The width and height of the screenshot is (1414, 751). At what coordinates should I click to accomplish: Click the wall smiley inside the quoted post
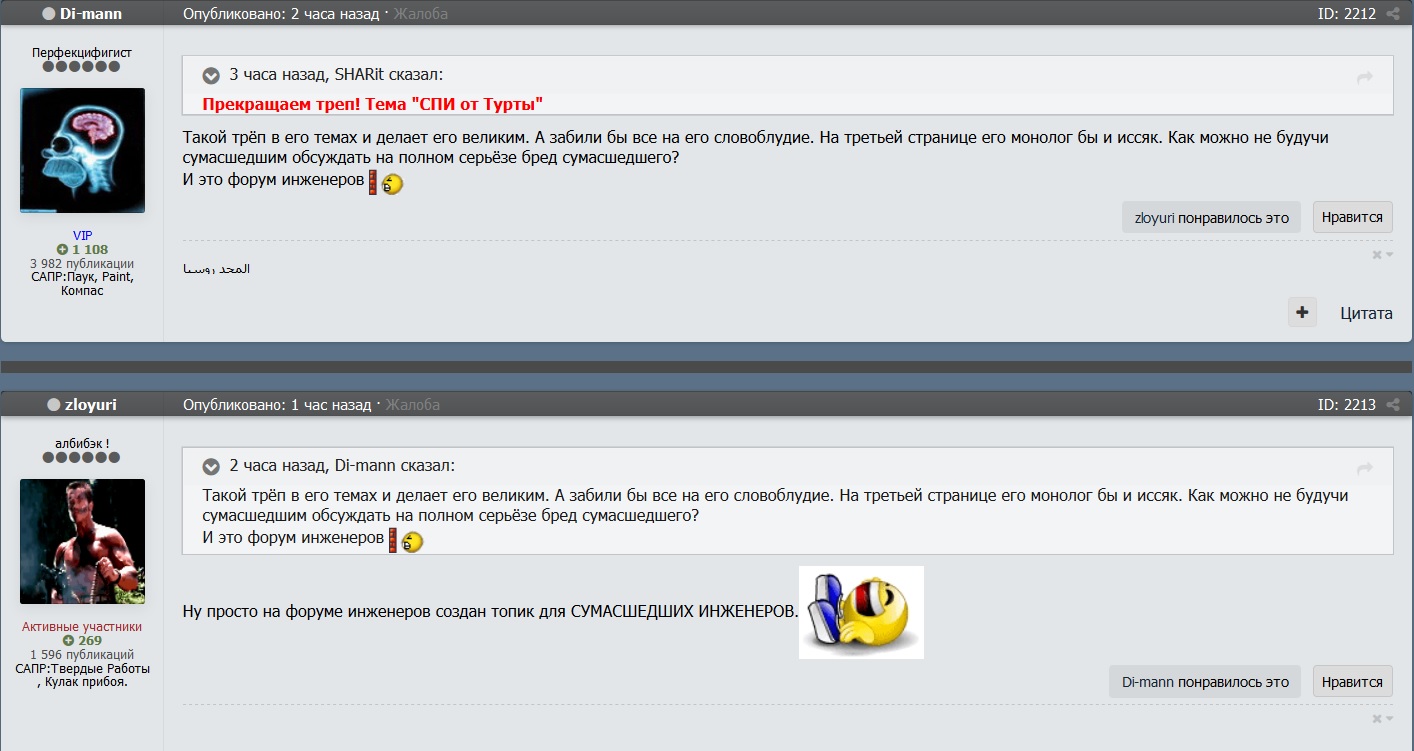406,540
